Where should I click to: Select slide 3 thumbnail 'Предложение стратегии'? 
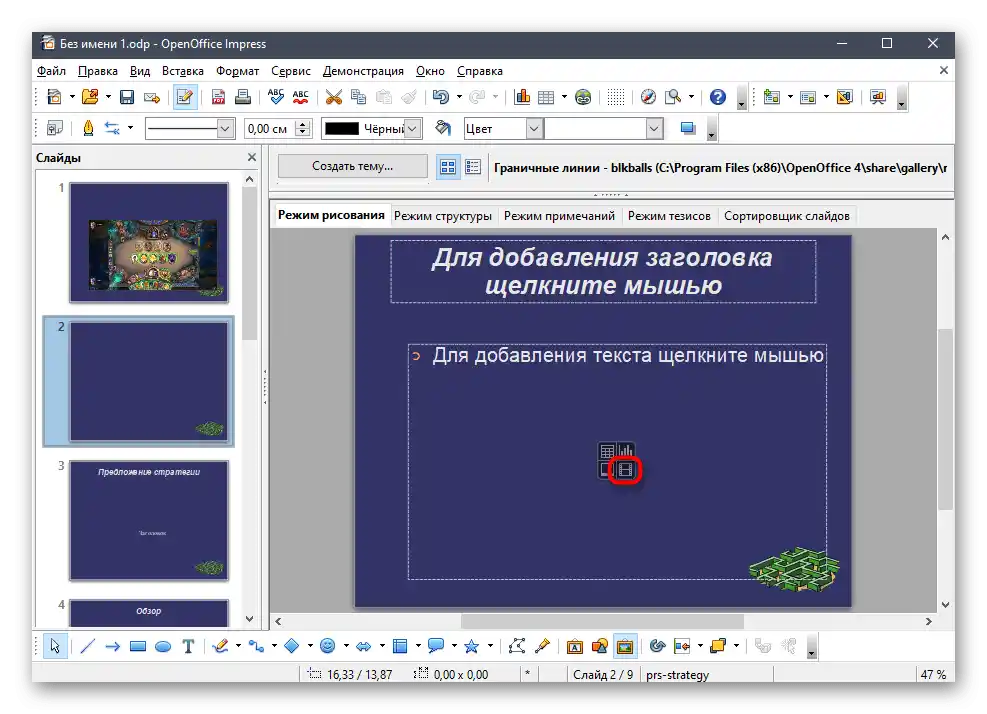coord(148,520)
